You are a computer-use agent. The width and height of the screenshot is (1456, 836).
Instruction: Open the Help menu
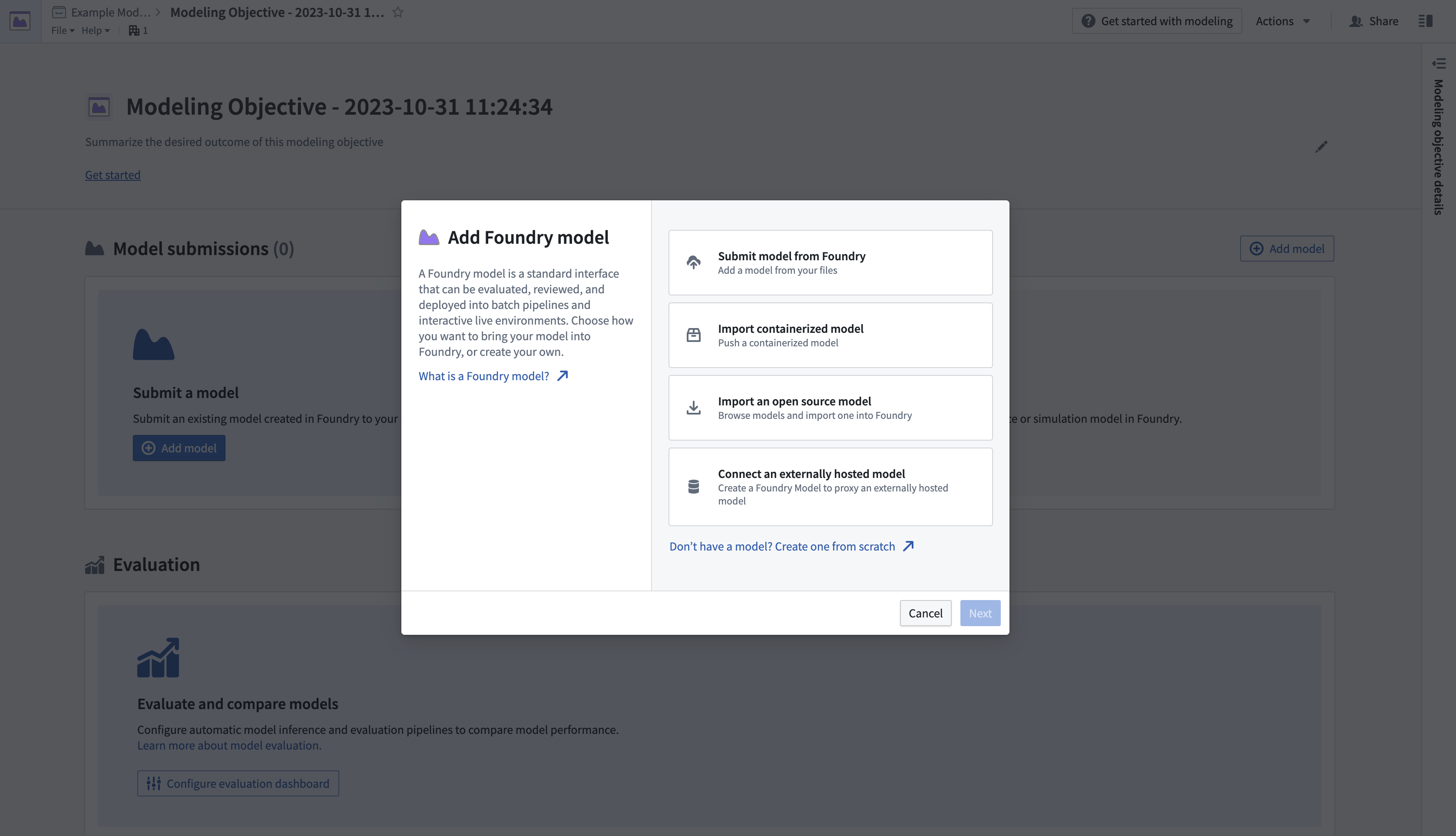(x=95, y=30)
